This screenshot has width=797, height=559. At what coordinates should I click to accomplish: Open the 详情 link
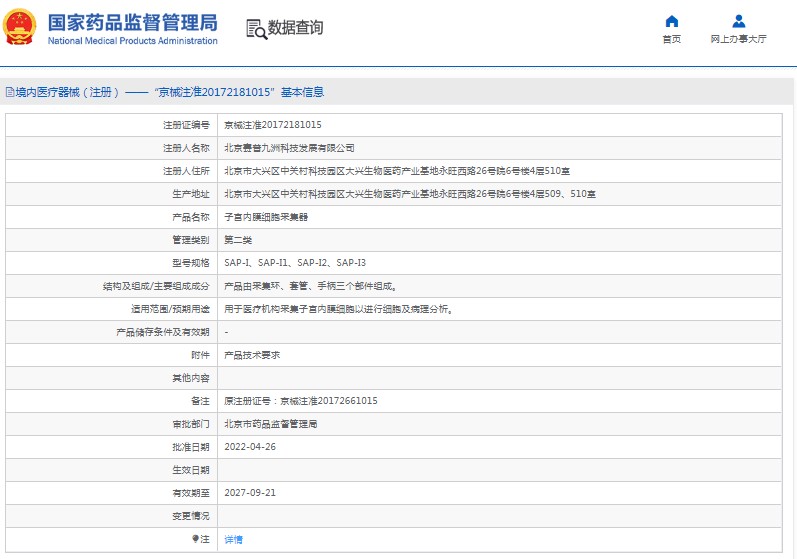[233, 539]
